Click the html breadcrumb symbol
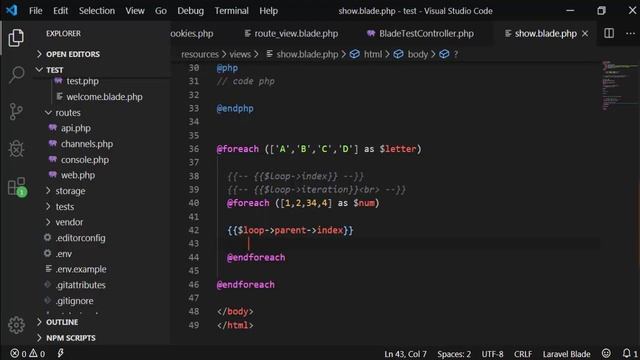640x360 pixels. pyautogui.click(x=366, y=54)
